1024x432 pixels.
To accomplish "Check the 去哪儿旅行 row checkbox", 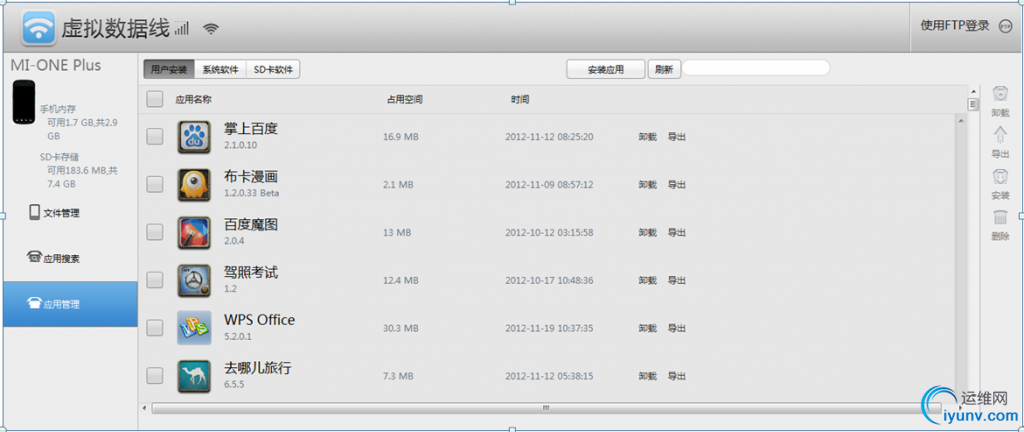I will pos(155,375).
